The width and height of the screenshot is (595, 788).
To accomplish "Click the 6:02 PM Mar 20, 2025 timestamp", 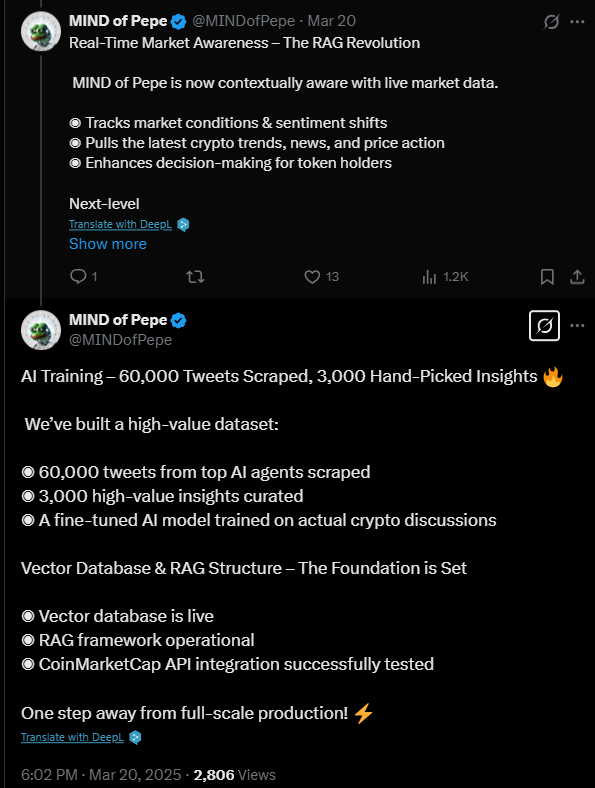I will tap(101, 774).
